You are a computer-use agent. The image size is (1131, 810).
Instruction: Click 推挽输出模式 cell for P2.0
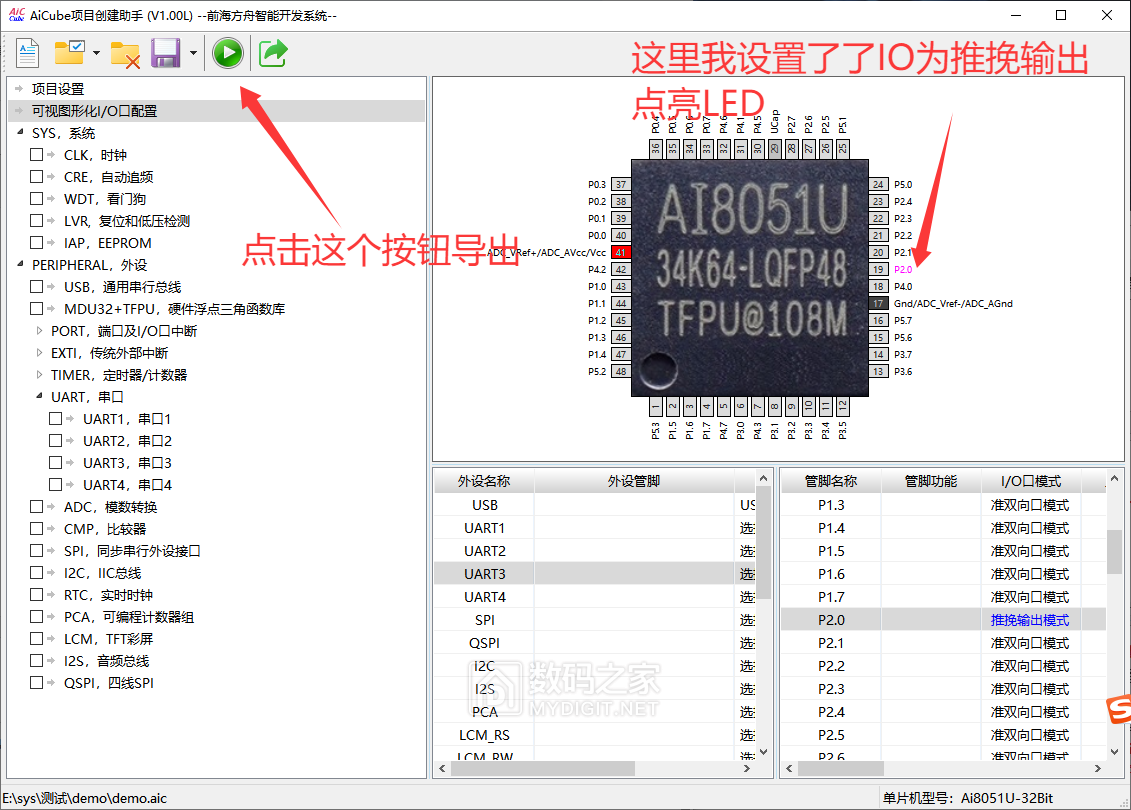click(1029, 620)
